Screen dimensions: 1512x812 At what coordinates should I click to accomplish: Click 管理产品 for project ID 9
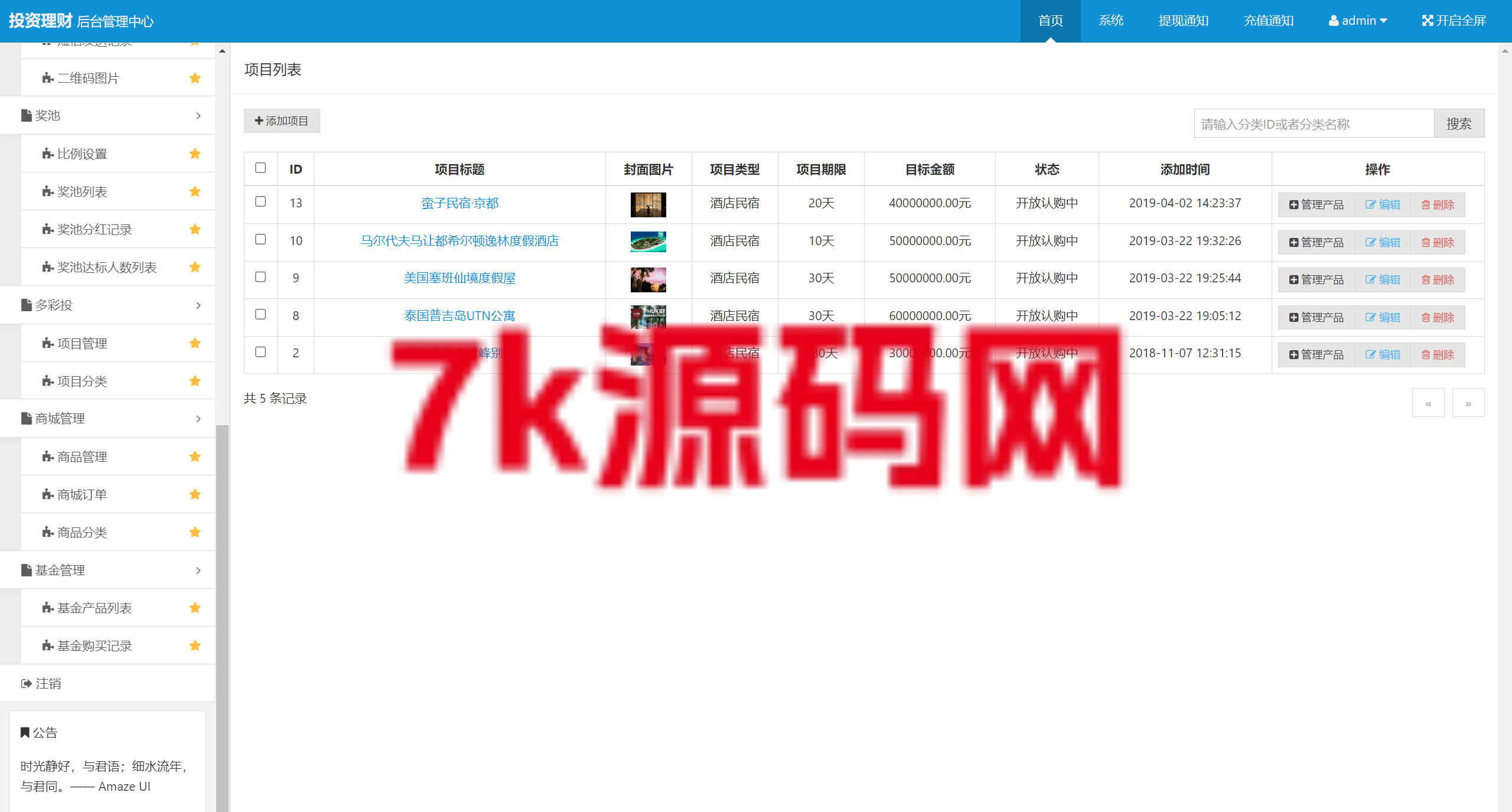click(x=1317, y=279)
